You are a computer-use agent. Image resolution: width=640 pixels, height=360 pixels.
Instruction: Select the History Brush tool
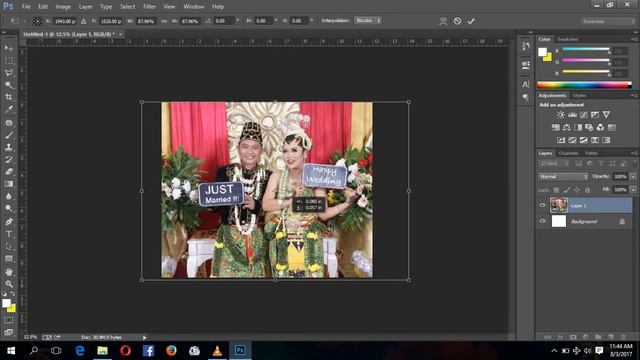[x=9, y=159]
